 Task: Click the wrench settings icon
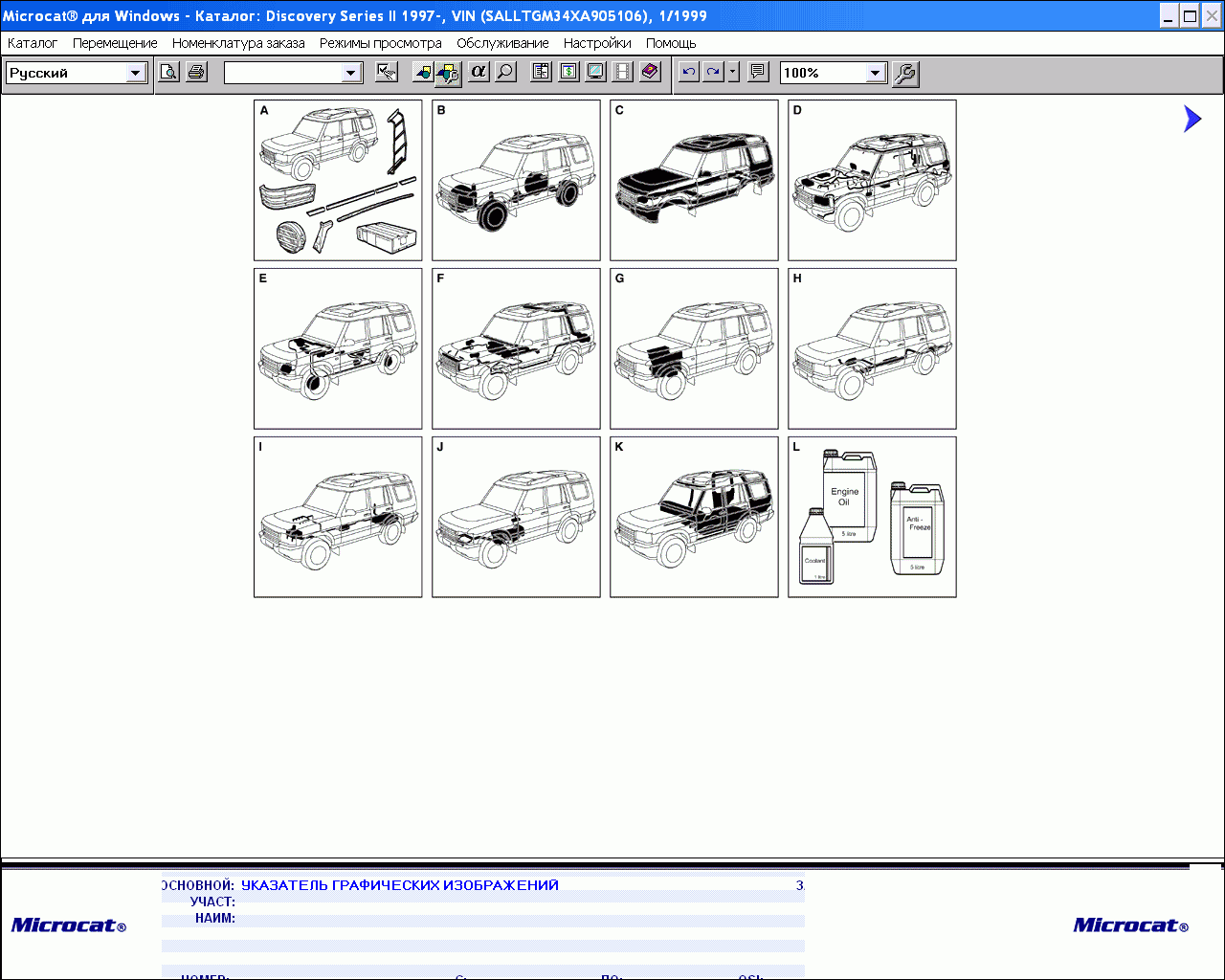point(904,74)
